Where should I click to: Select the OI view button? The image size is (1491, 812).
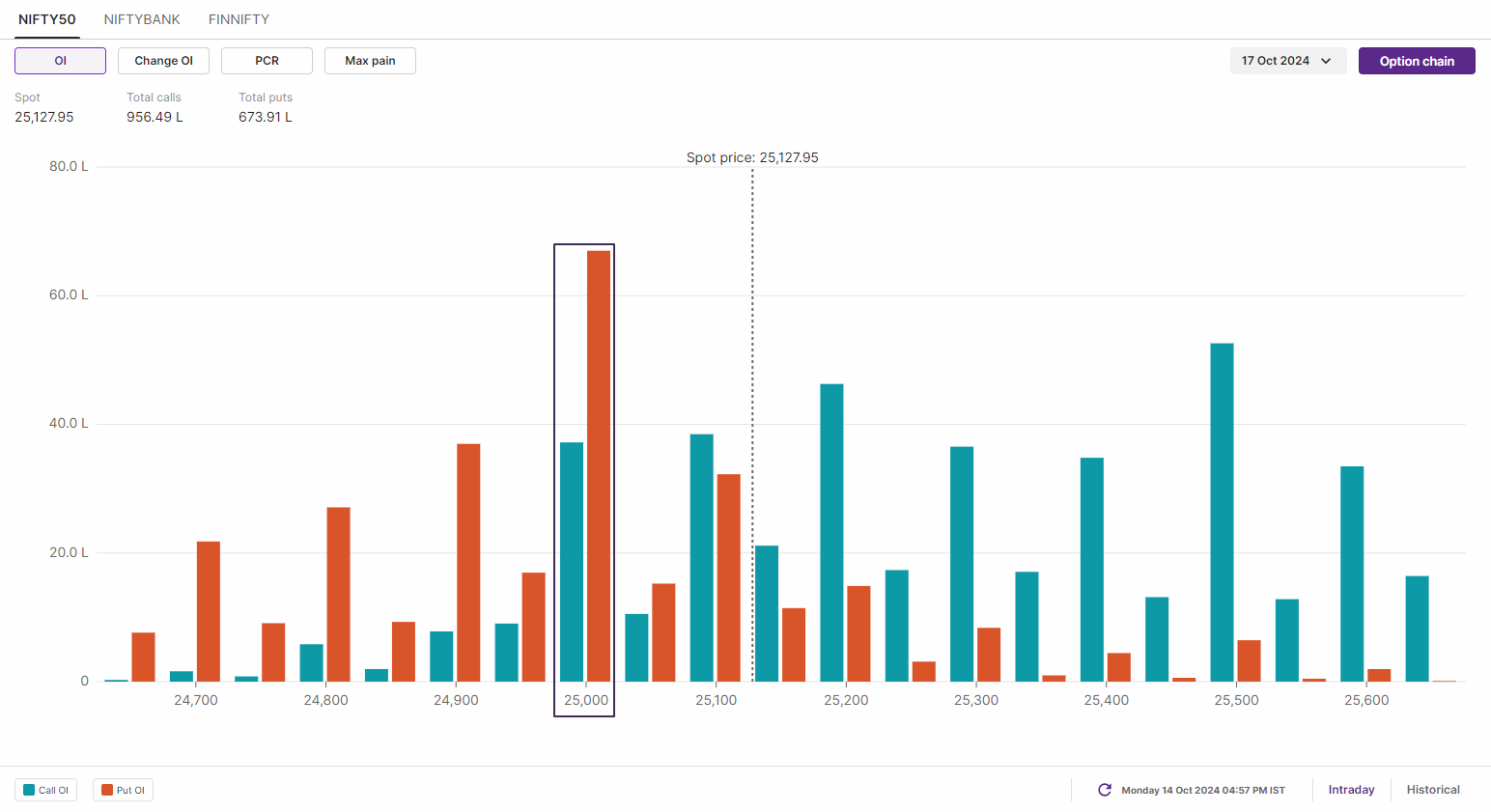tap(60, 61)
